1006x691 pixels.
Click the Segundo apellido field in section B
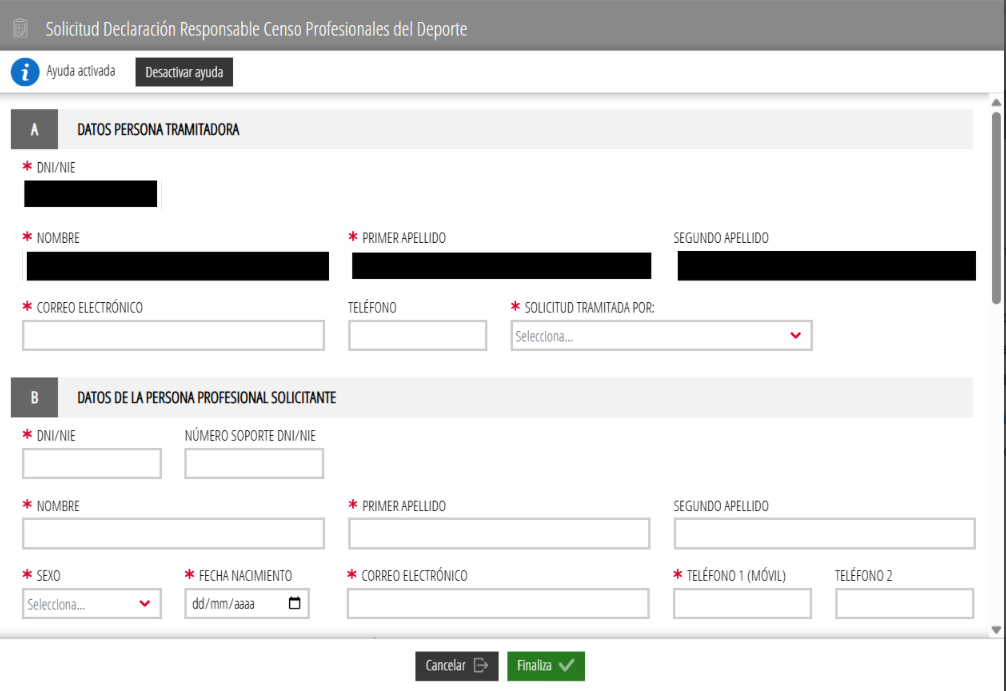click(824, 534)
